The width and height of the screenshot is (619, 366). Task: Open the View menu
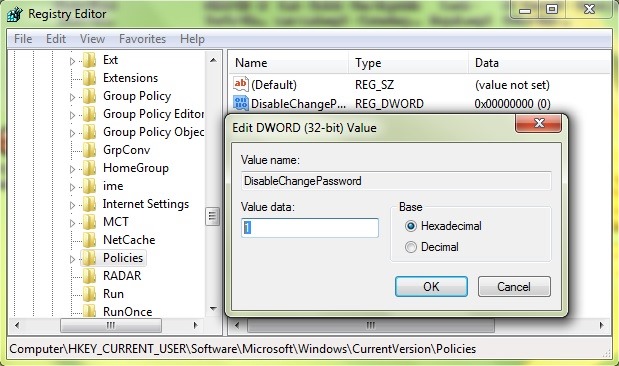click(x=92, y=39)
